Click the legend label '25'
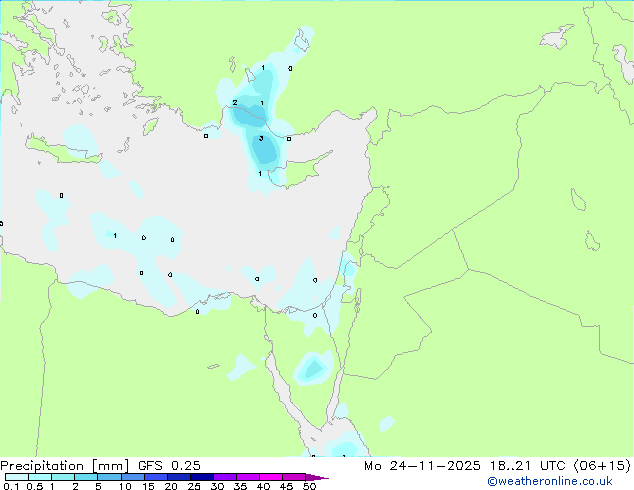The width and height of the screenshot is (634, 490). 194,486
